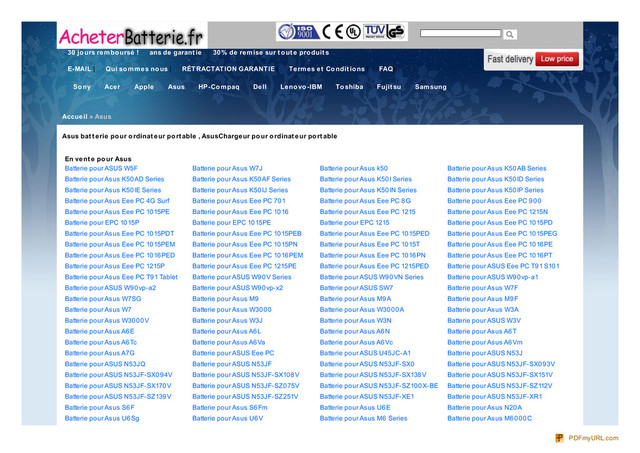
Task: Open Batterie pour ASUS N53JF-SZ100X-BE
Action: click(x=379, y=386)
